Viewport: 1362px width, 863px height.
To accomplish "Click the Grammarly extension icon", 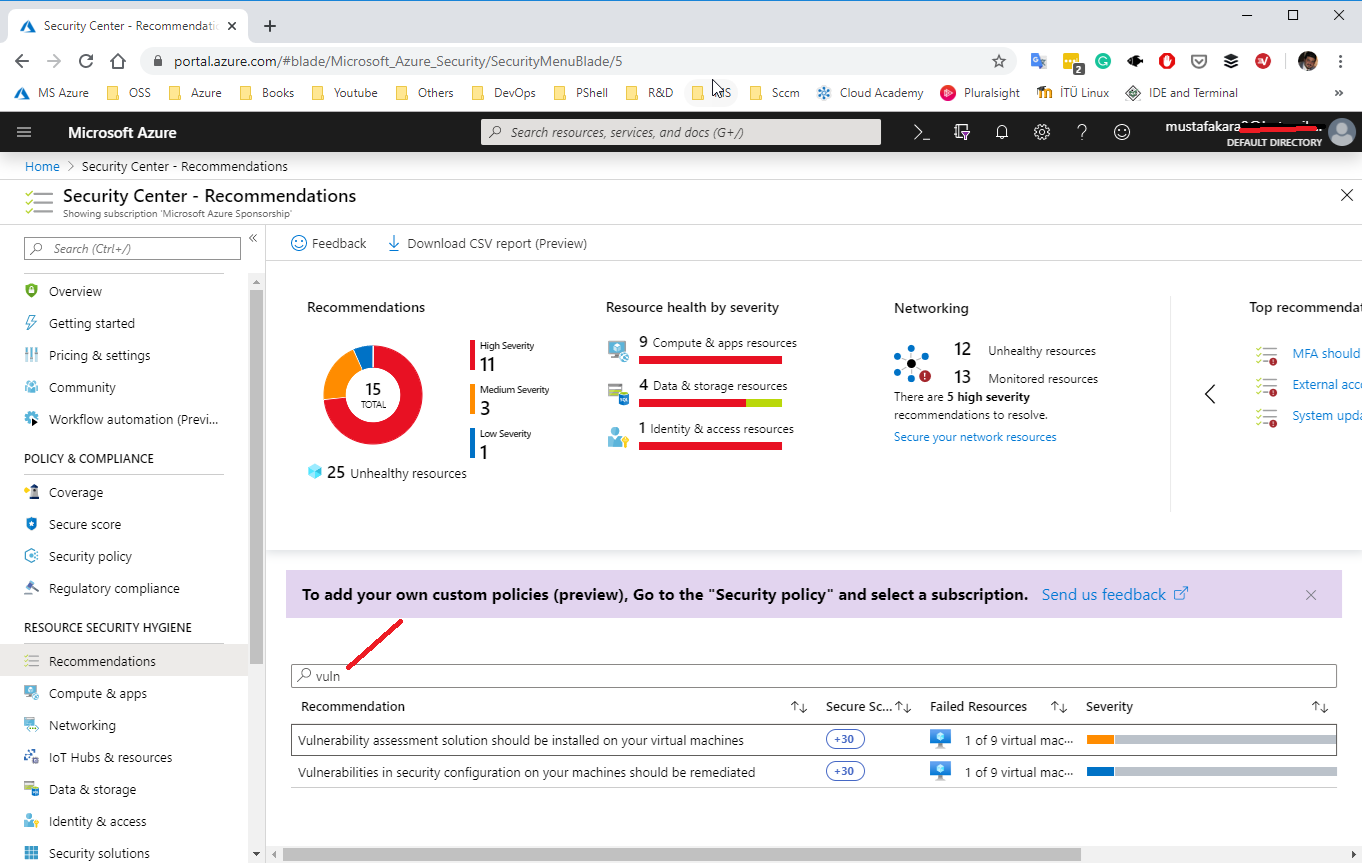I will [x=1103, y=61].
